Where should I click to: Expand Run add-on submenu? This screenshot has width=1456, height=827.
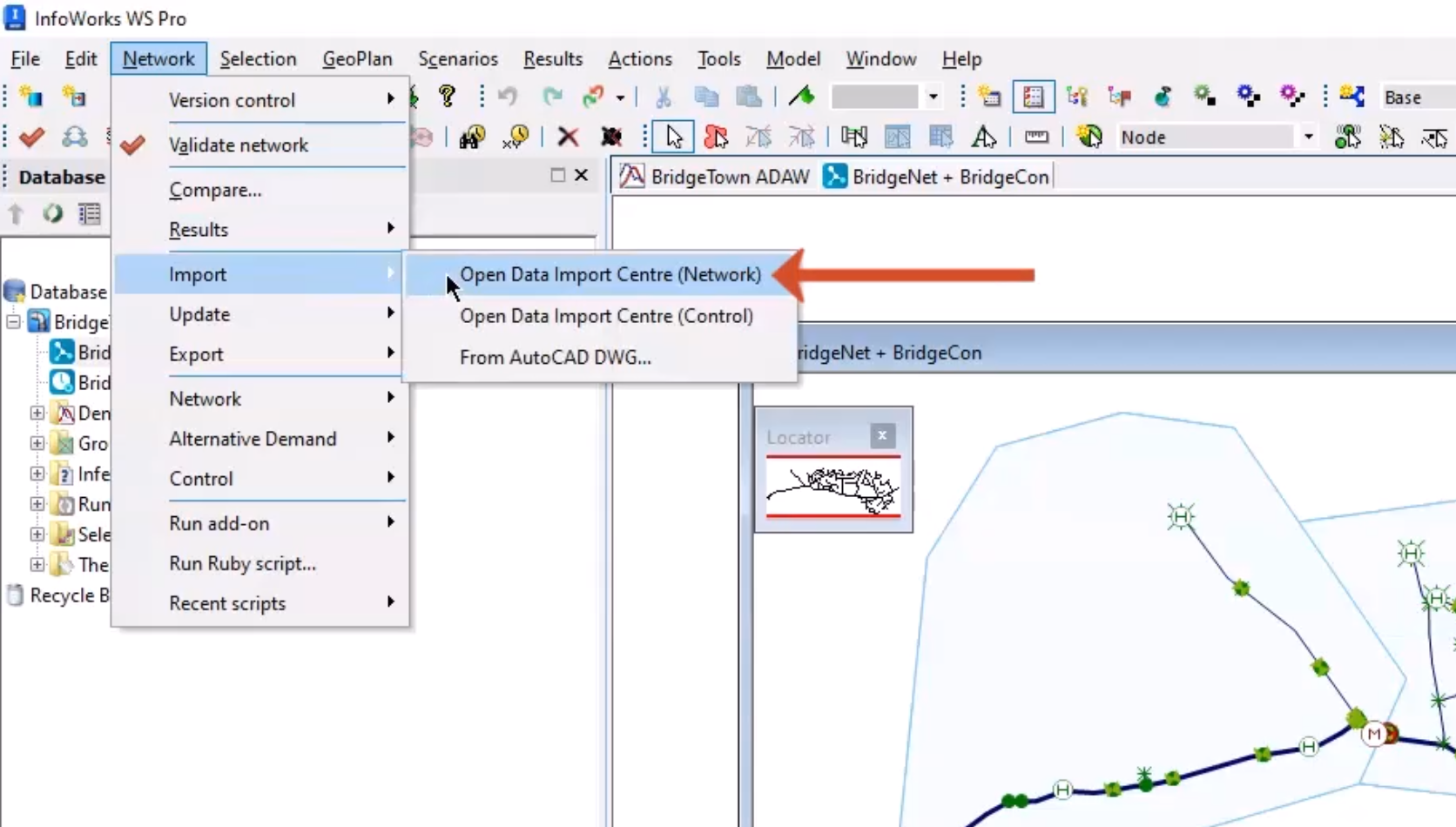tap(261, 523)
